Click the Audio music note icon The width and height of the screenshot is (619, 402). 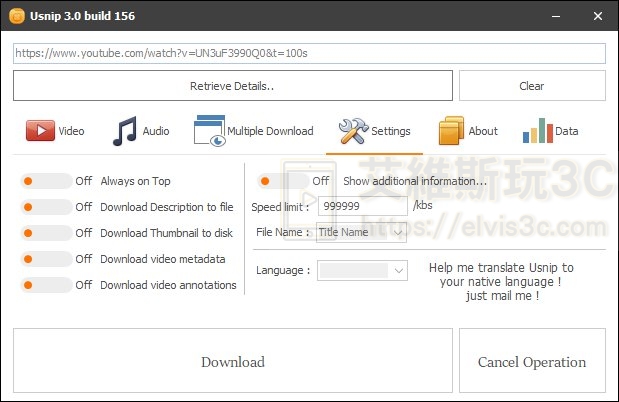[x=125, y=131]
